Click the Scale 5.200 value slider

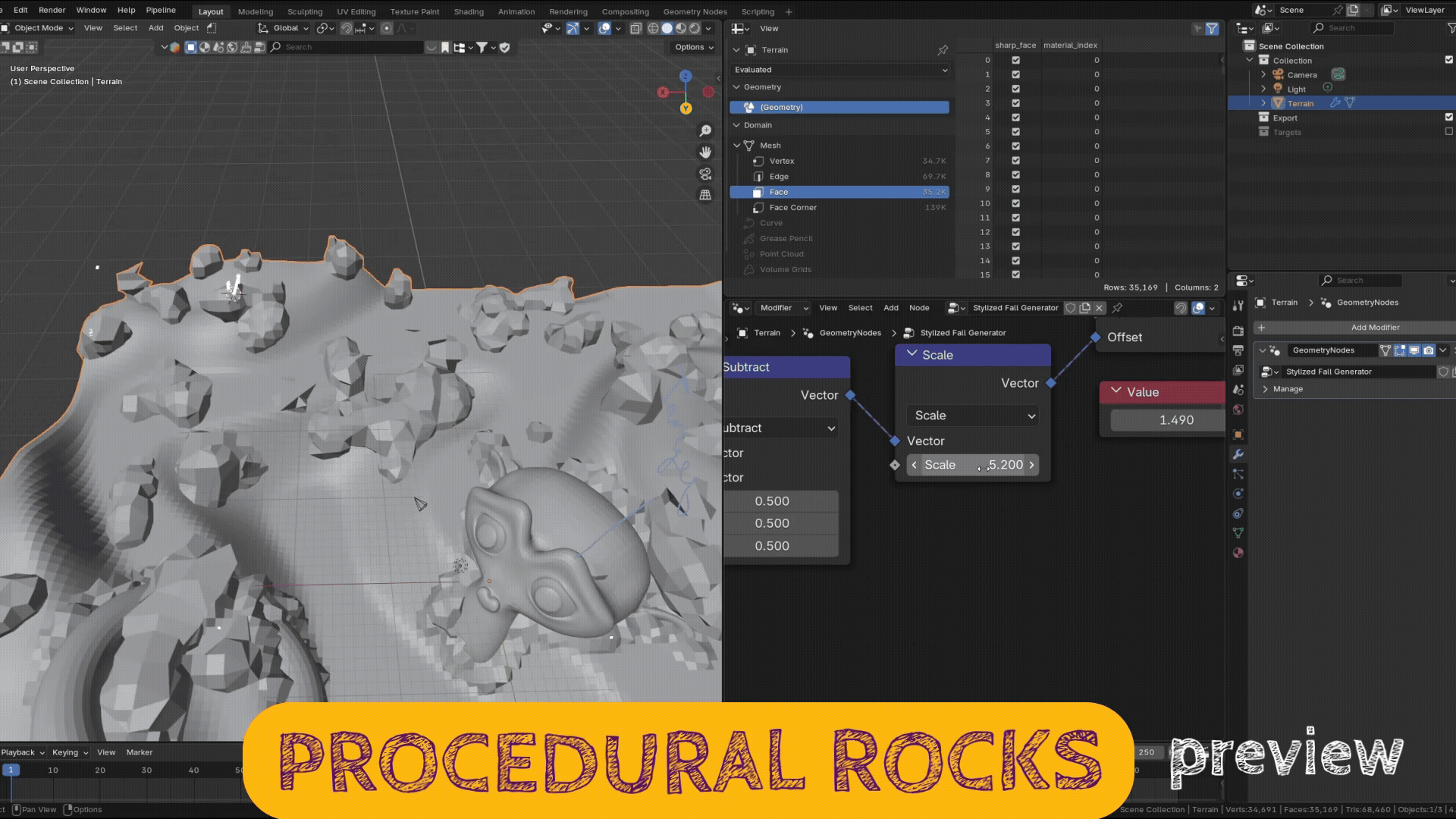973,465
